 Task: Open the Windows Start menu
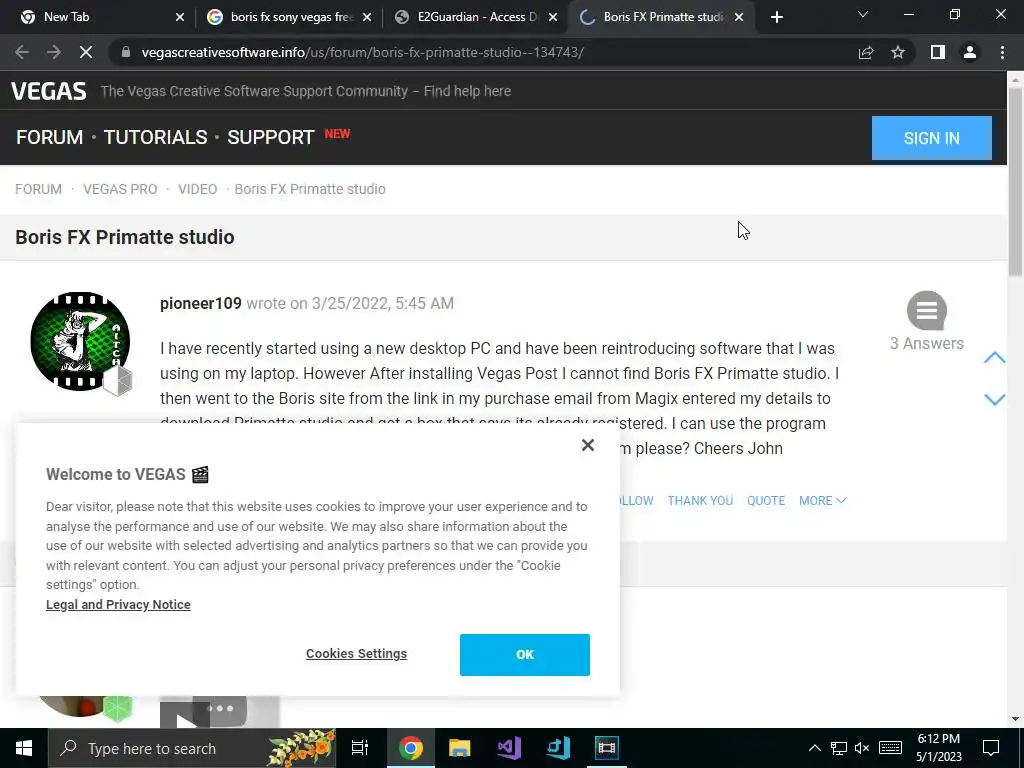(x=24, y=748)
